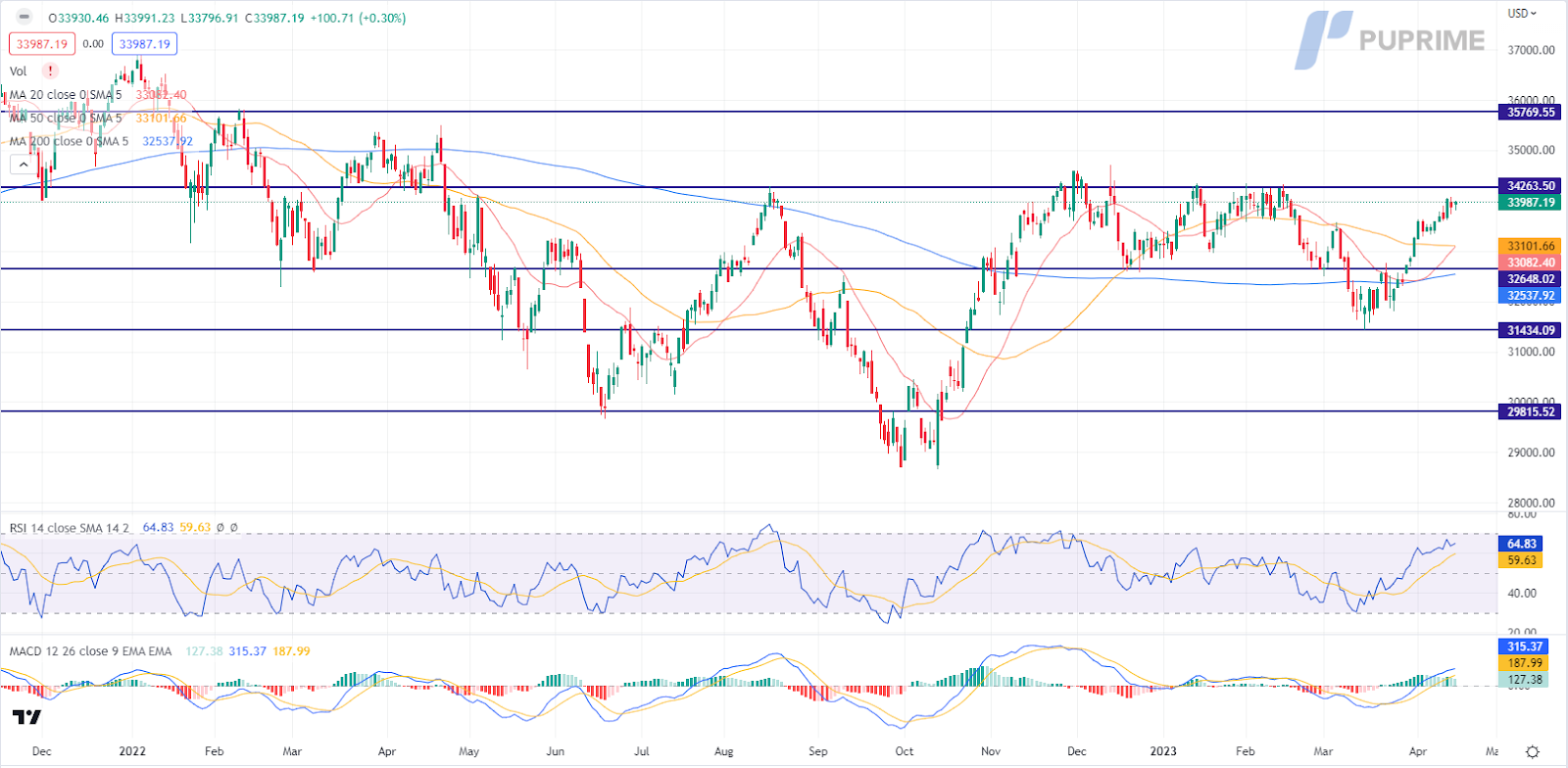
Task: Select the MACD 12 26 close legend
Action: click(x=90, y=651)
